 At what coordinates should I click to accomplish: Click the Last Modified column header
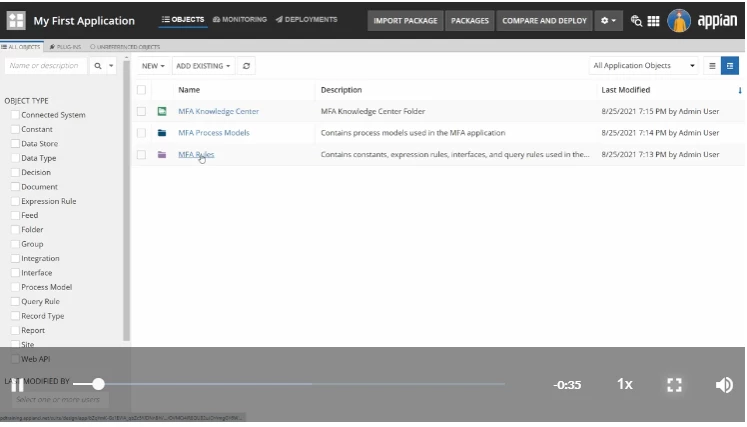pyautogui.click(x=626, y=90)
